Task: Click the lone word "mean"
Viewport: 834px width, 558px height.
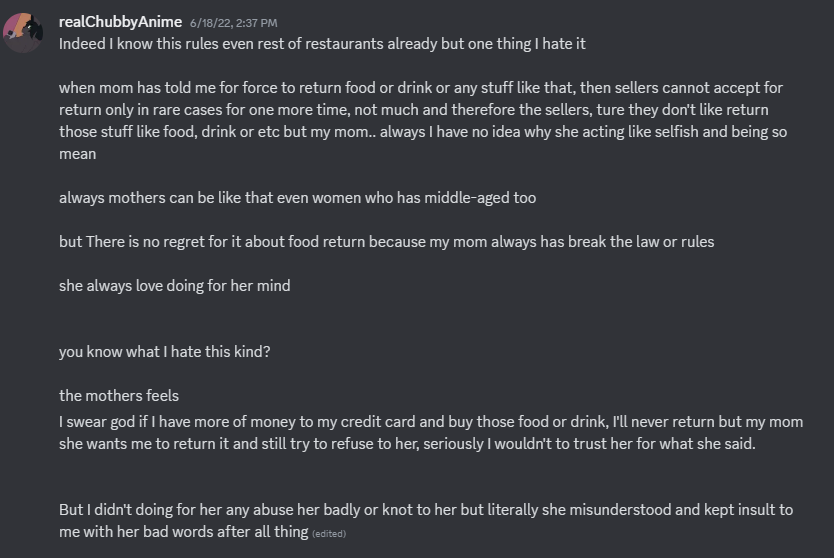Action: (x=77, y=154)
